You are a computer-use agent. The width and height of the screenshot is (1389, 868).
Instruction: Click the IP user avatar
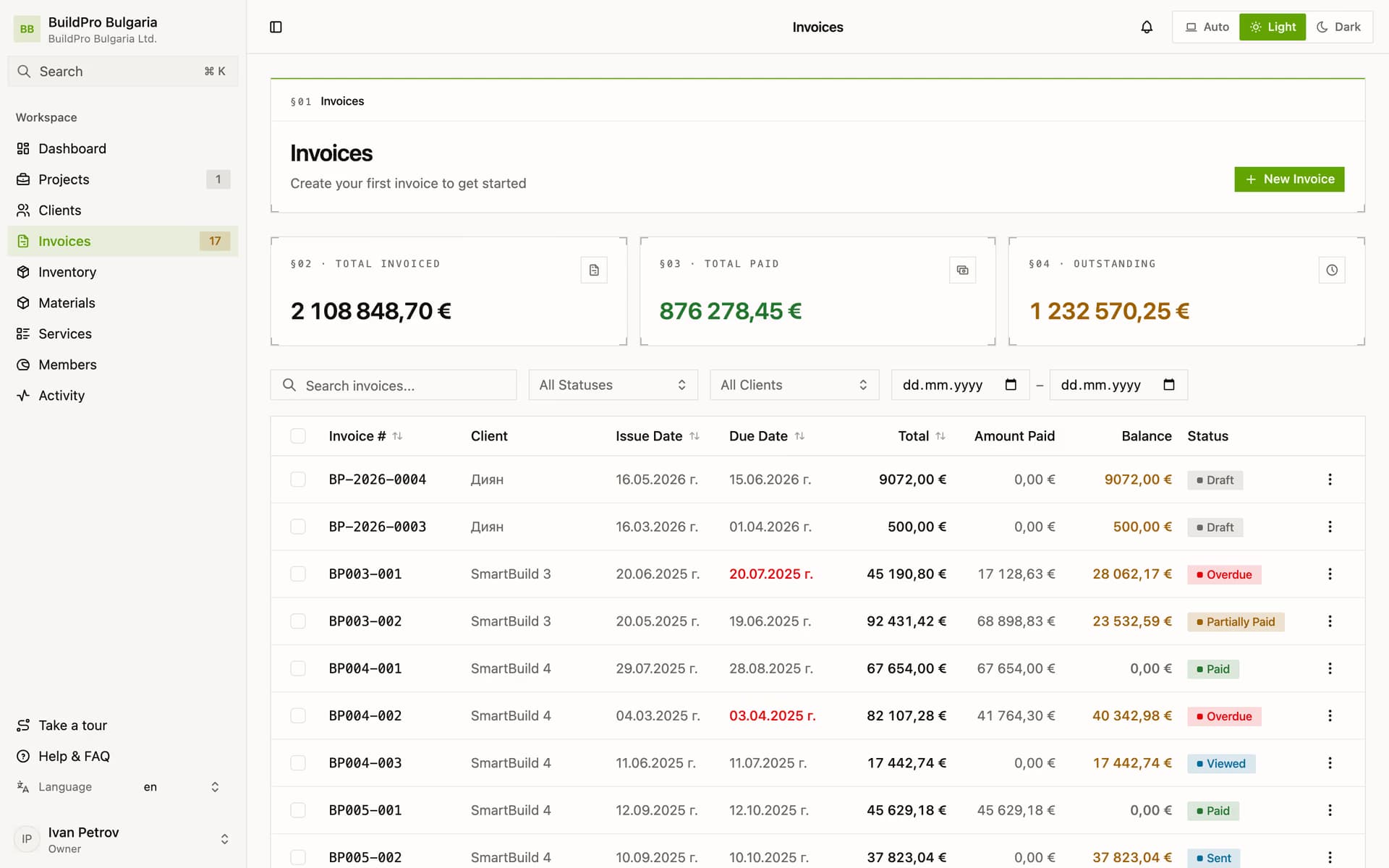pyautogui.click(x=27, y=839)
